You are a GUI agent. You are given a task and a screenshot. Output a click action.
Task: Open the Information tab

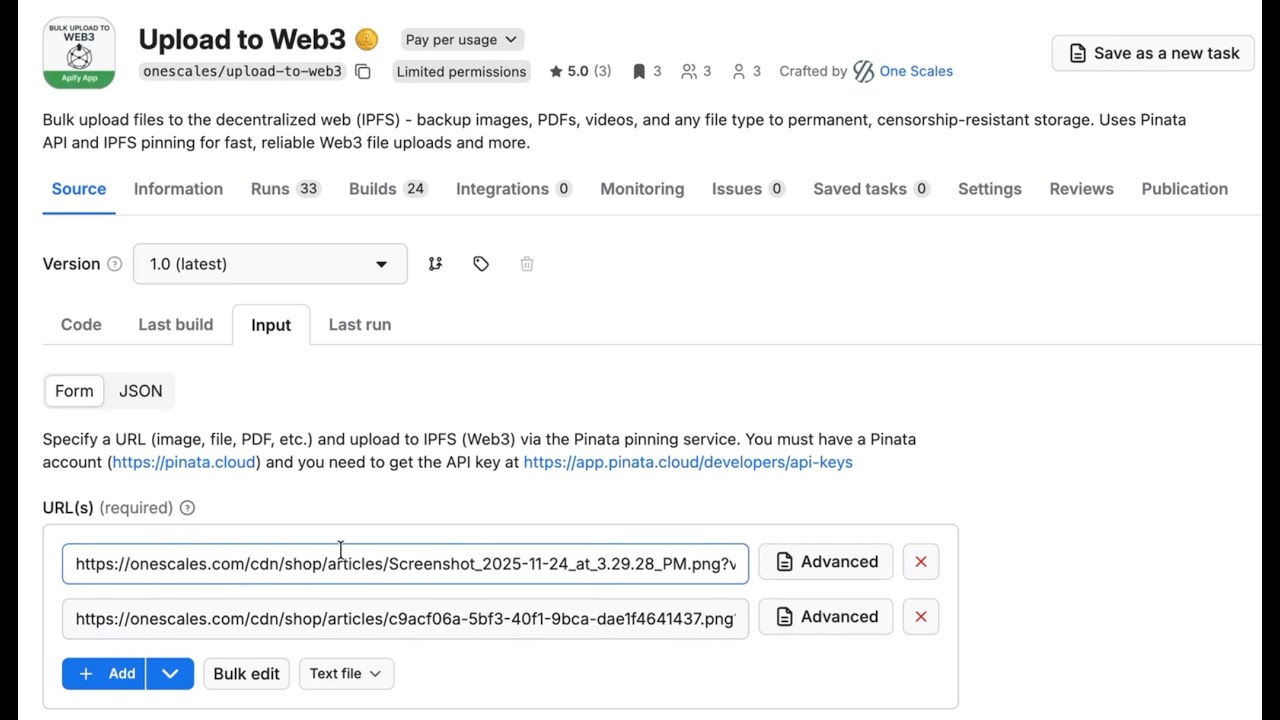pyautogui.click(x=178, y=189)
